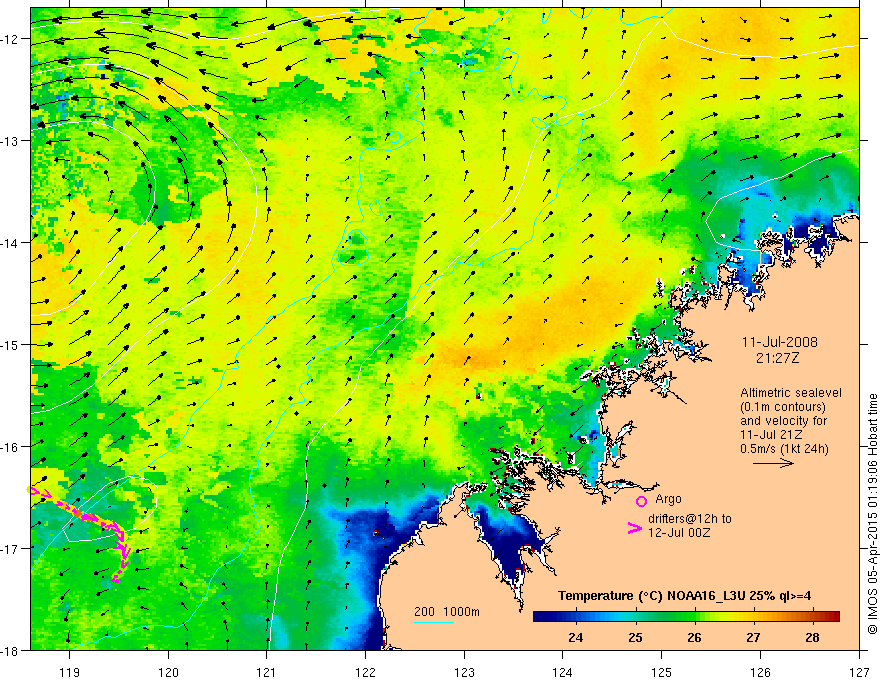Click the latitude axis label -12
Screen dimensions: 880x680
pyautogui.click(x=11, y=39)
